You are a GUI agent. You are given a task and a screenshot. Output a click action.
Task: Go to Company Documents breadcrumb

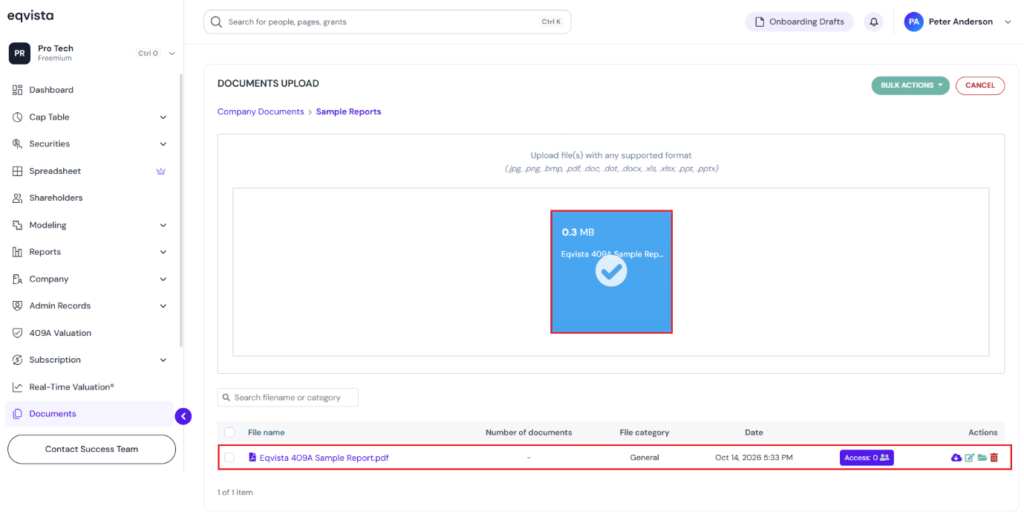261,112
